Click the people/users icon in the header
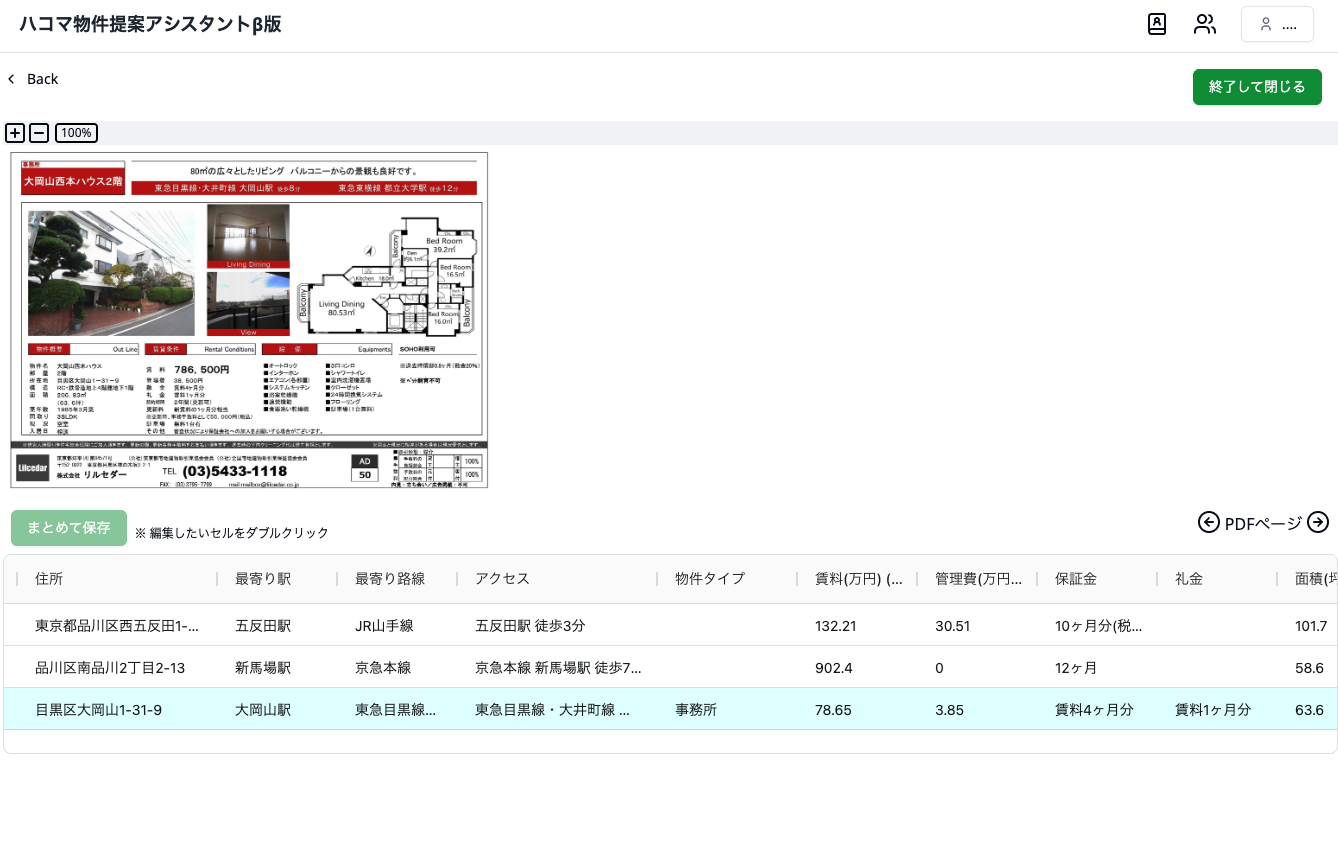Viewport: 1338px width, 864px height. [1205, 25]
